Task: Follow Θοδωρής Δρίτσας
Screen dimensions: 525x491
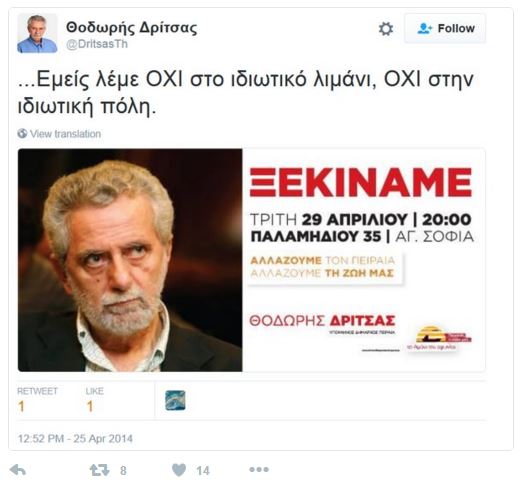Action: click(x=445, y=28)
